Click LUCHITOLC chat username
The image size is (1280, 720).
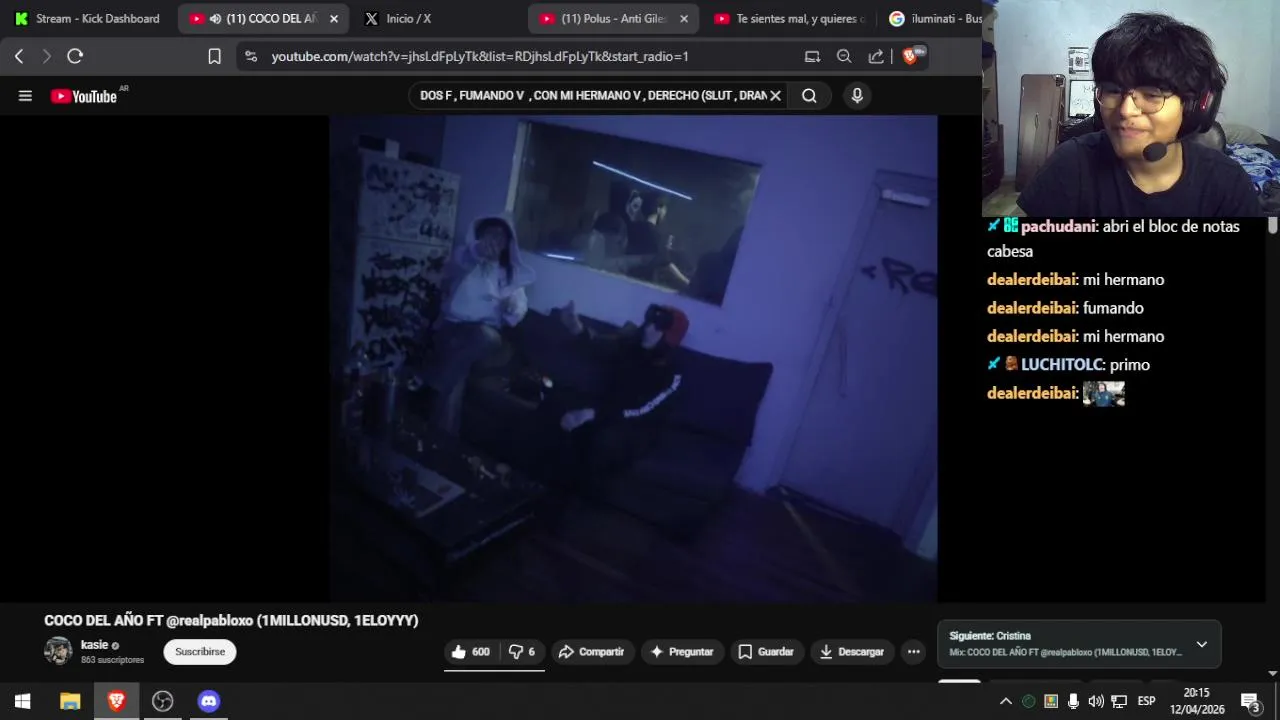coord(1061,365)
